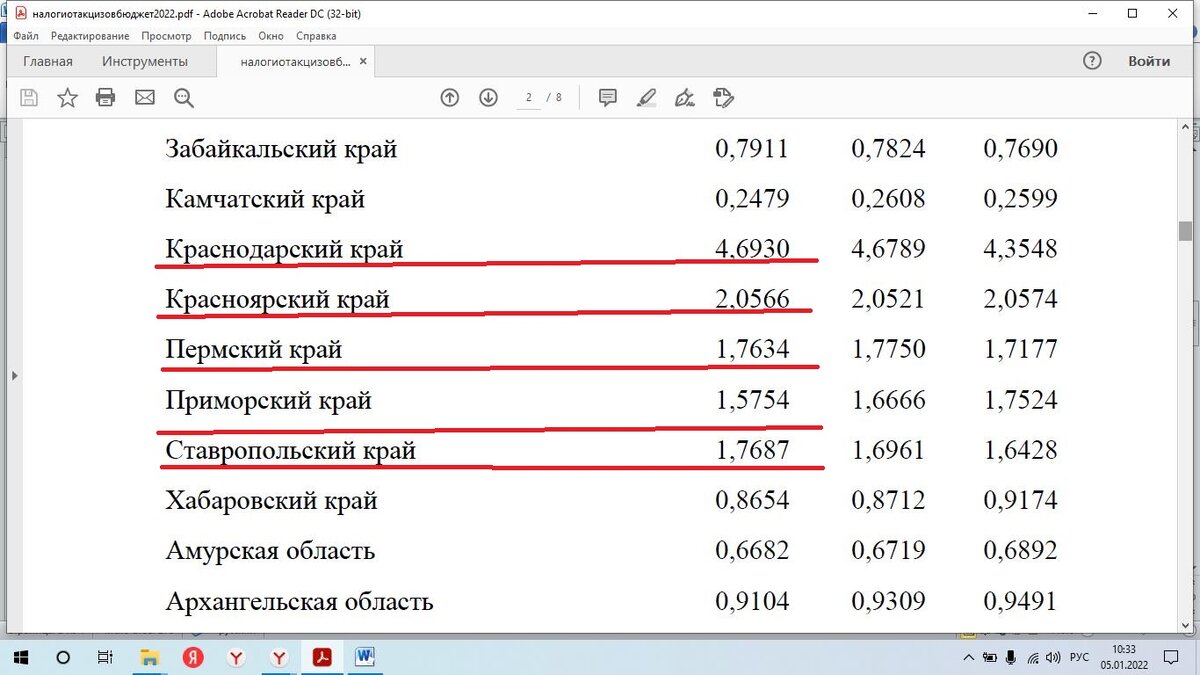Screen dimensions: 1200x675
Task: Open the Окно menu
Action: [x=270, y=36]
